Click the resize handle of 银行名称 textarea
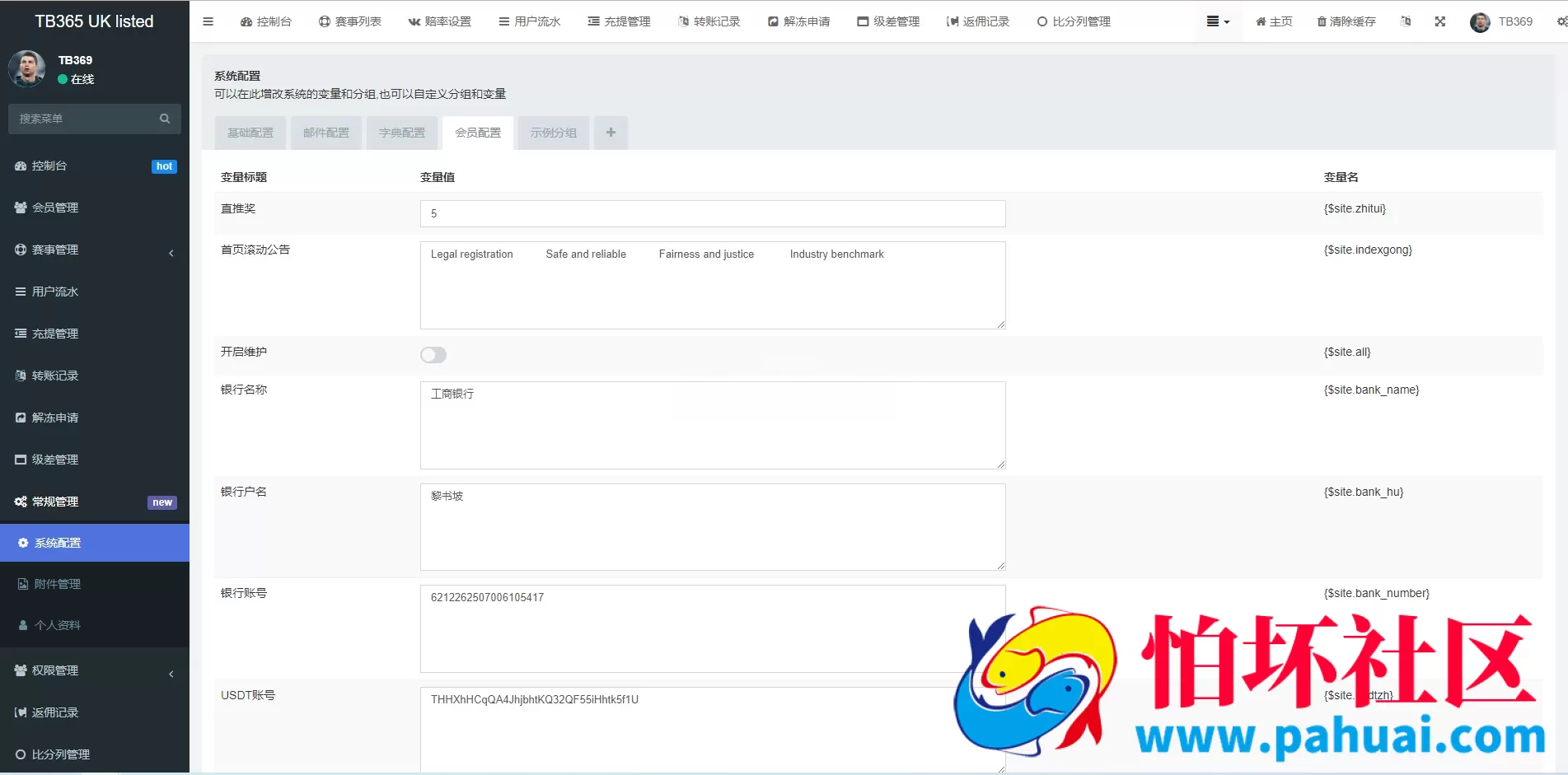1568x775 pixels. [x=1000, y=465]
